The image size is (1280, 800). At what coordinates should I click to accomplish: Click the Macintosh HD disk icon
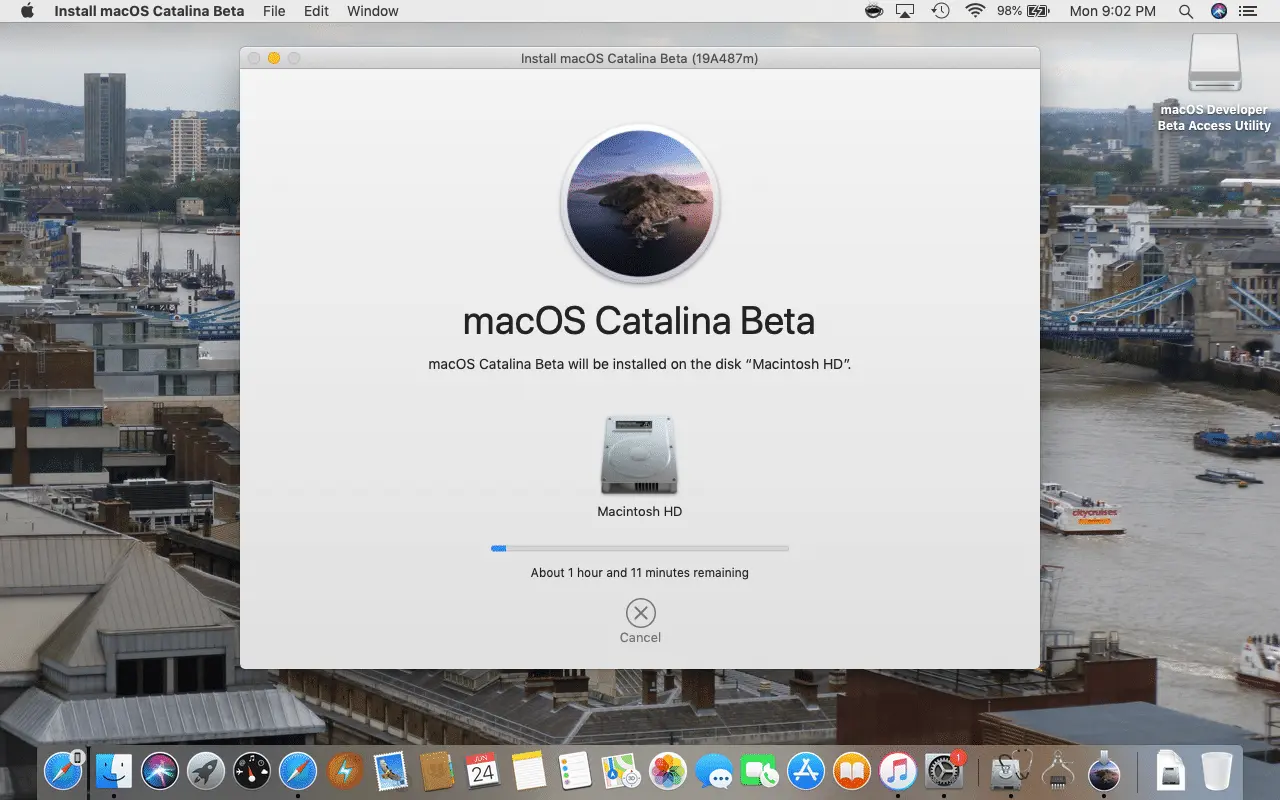pyautogui.click(x=640, y=455)
